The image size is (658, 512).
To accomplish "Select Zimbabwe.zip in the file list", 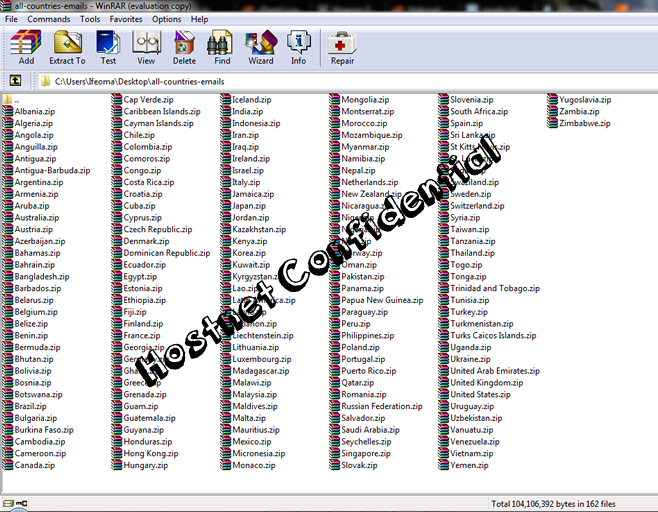I will pos(585,124).
